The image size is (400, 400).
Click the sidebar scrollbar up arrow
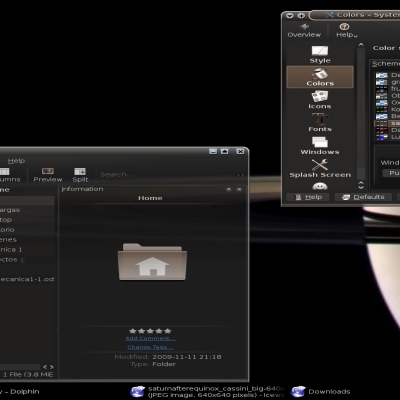point(361,44)
